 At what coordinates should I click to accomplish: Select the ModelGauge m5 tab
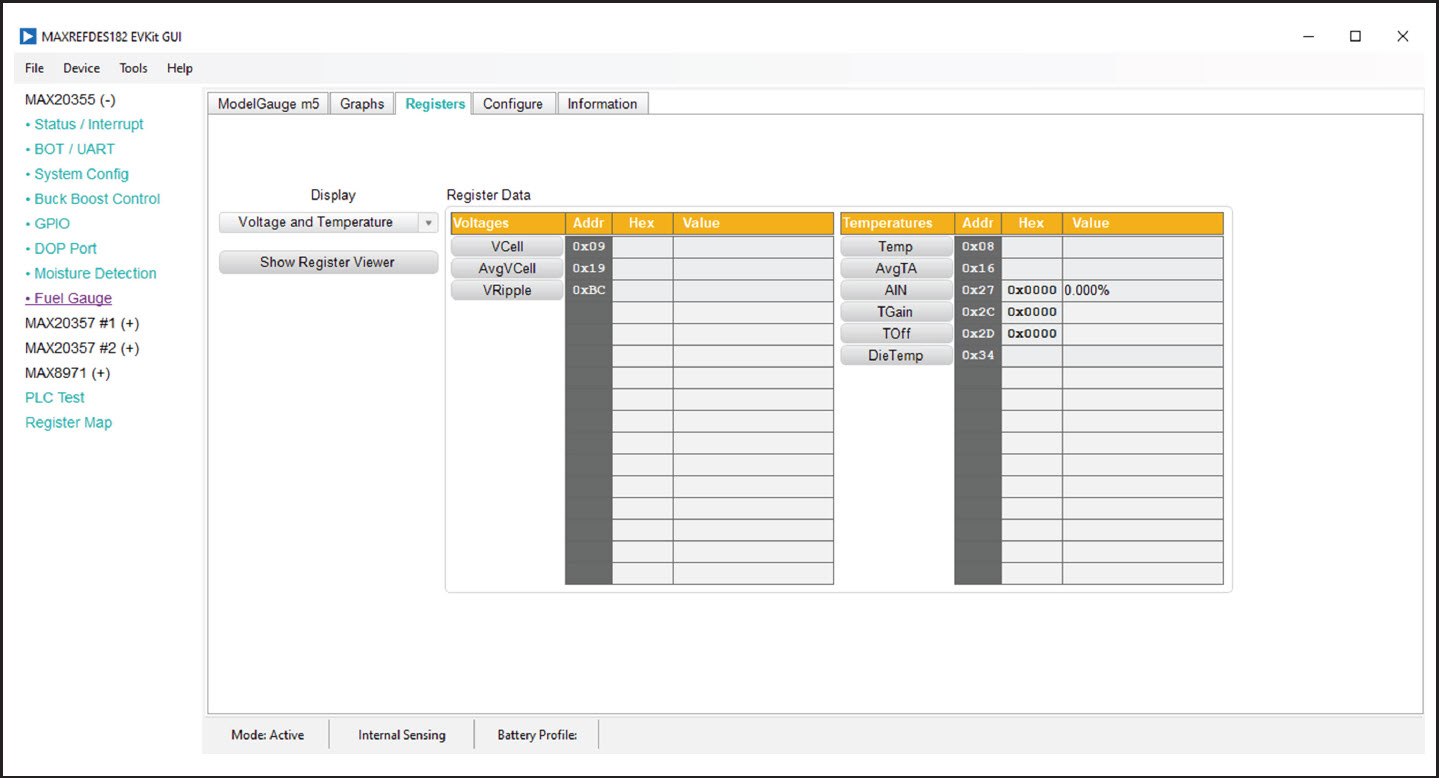tap(268, 104)
